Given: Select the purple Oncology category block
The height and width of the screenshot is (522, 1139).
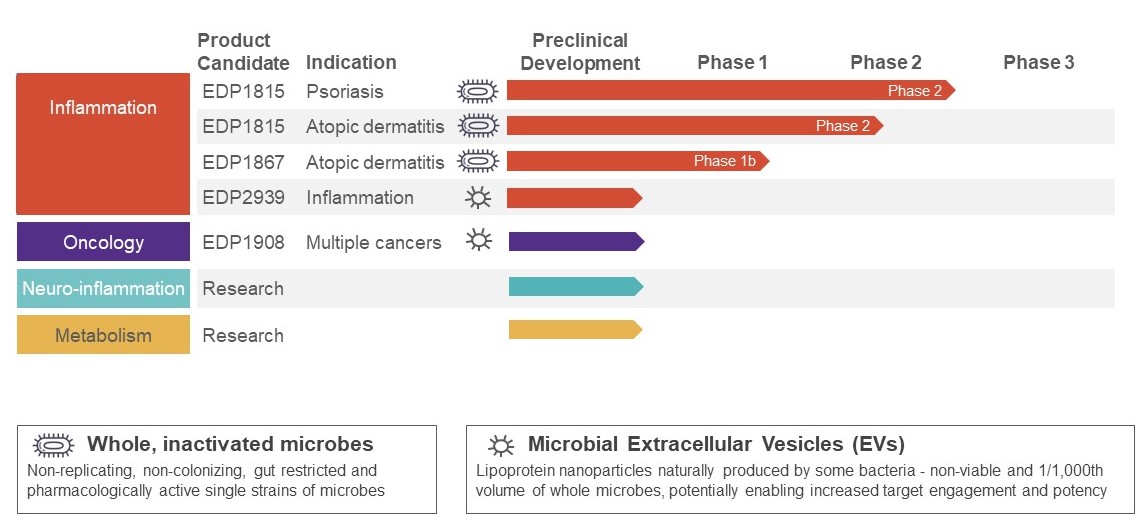Looking at the screenshot, I should 103,242.
